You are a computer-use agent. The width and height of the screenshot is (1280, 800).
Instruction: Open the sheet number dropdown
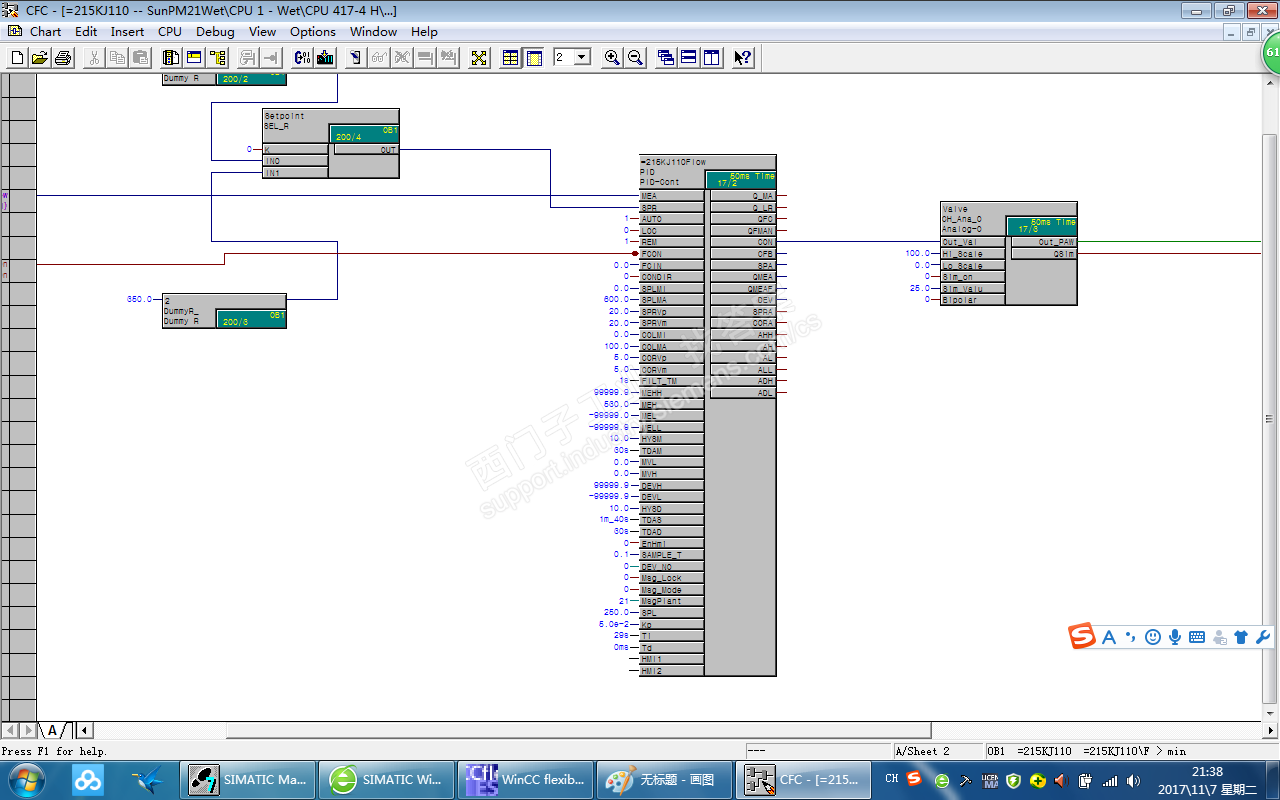coord(582,58)
